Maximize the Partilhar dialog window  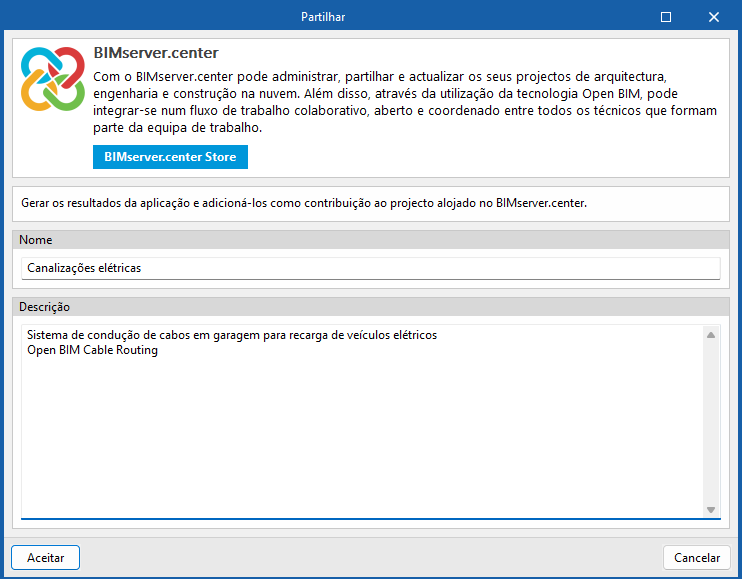pyautogui.click(x=666, y=17)
